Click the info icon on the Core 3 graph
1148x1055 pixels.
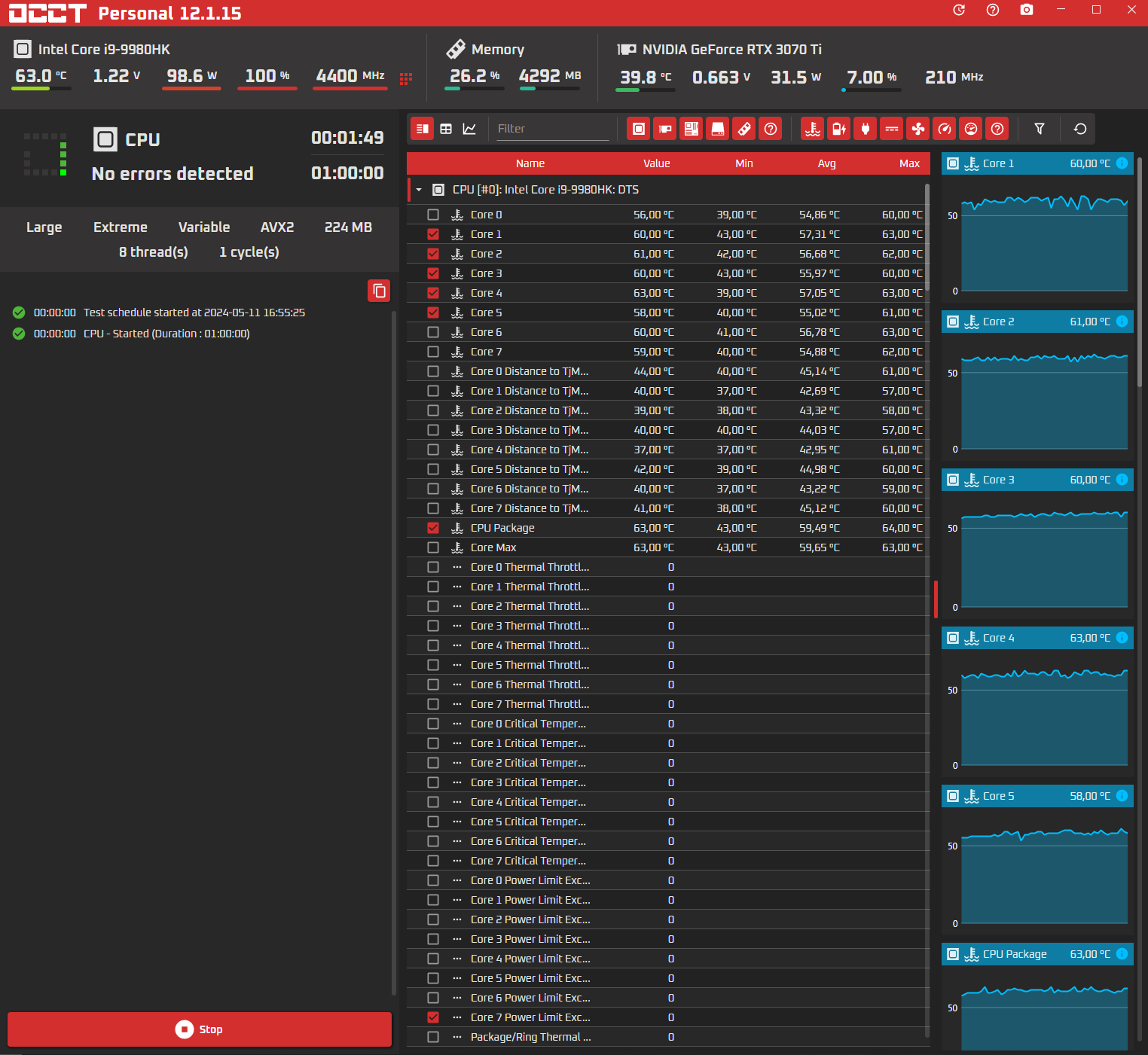(1122, 480)
